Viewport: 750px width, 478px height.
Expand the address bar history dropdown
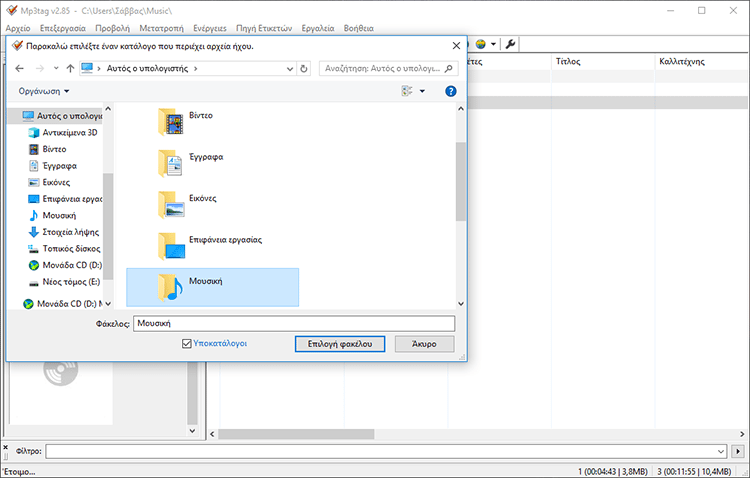click(289, 68)
